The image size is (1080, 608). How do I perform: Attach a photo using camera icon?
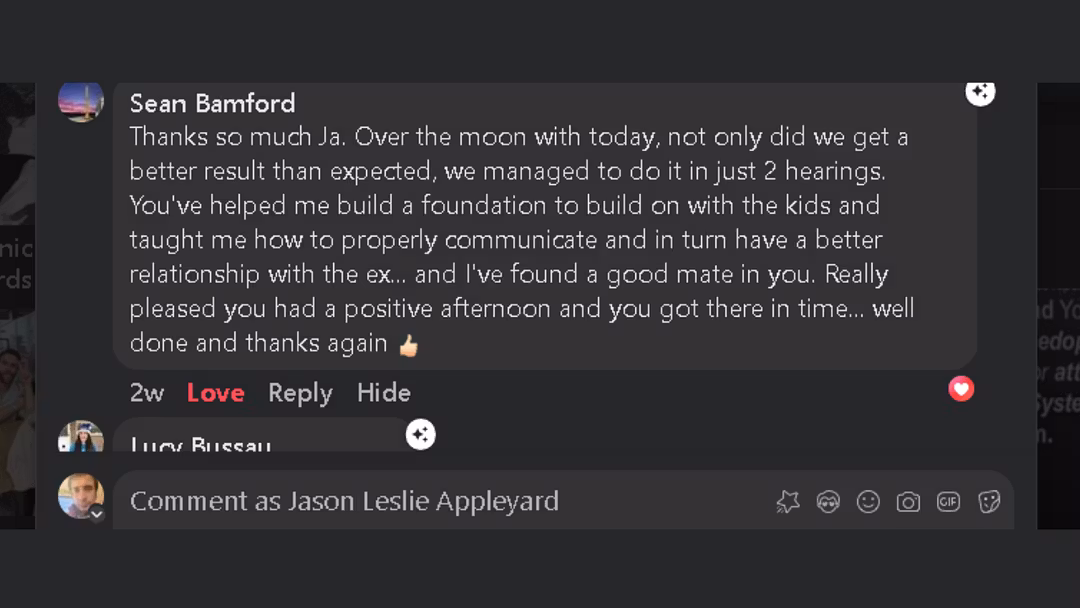pos(908,502)
